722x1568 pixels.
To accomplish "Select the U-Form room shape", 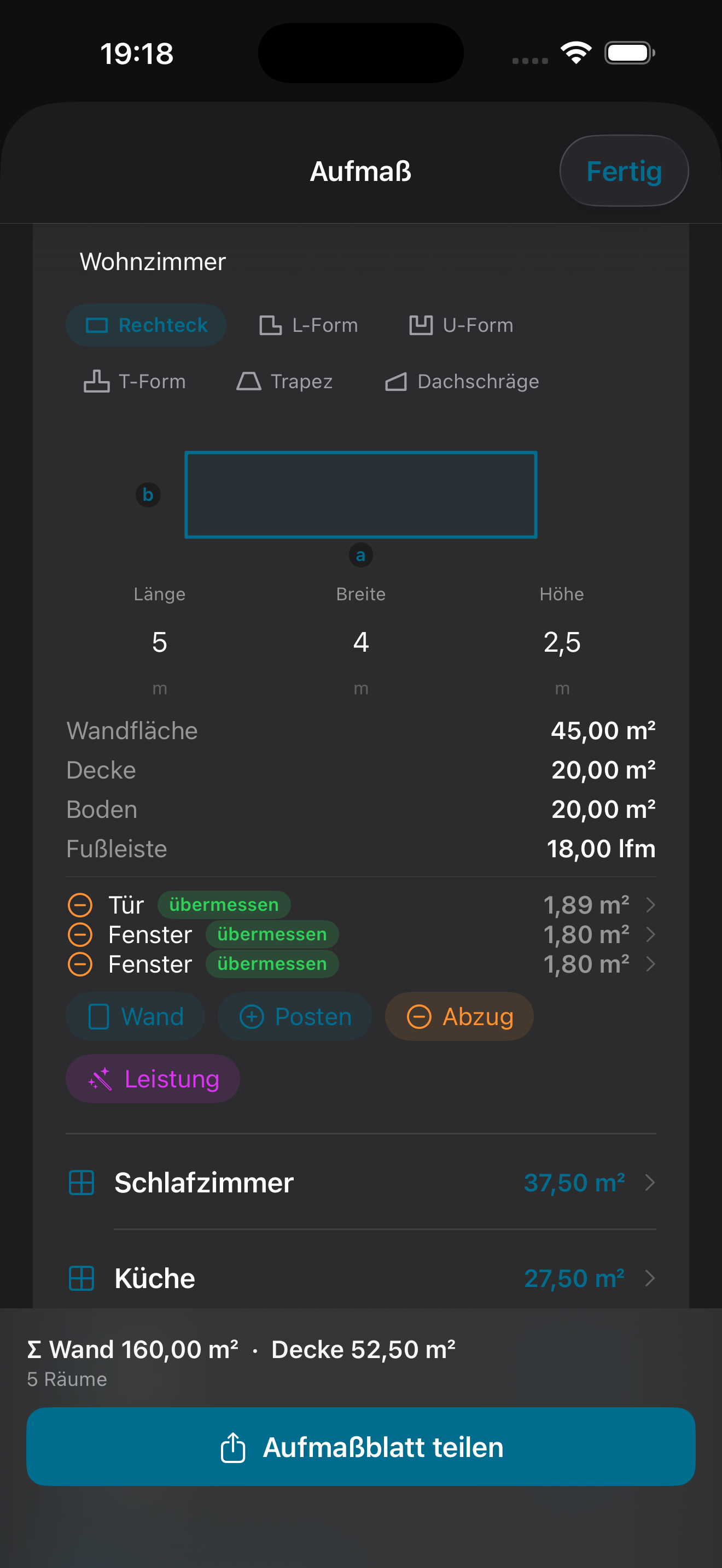I will (461, 325).
